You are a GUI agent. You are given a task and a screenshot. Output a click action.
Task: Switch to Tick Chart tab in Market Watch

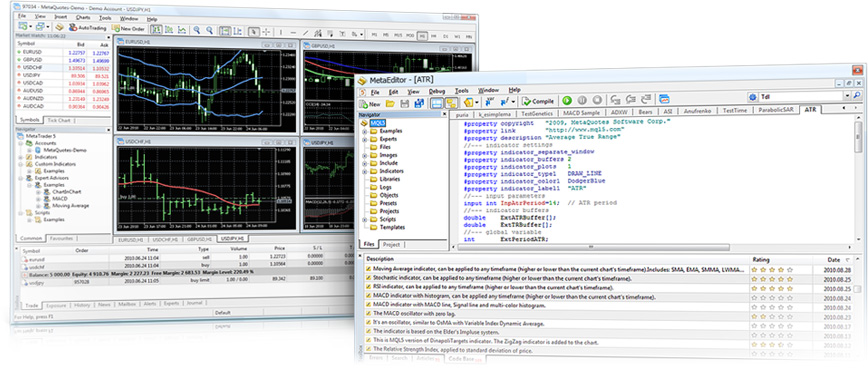59,120
